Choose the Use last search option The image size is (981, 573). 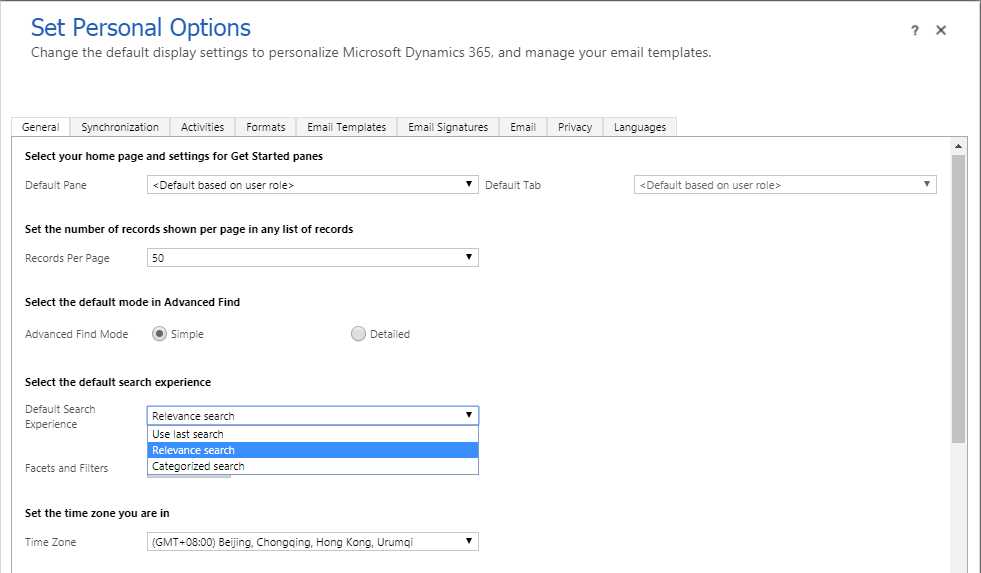tap(313, 434)
